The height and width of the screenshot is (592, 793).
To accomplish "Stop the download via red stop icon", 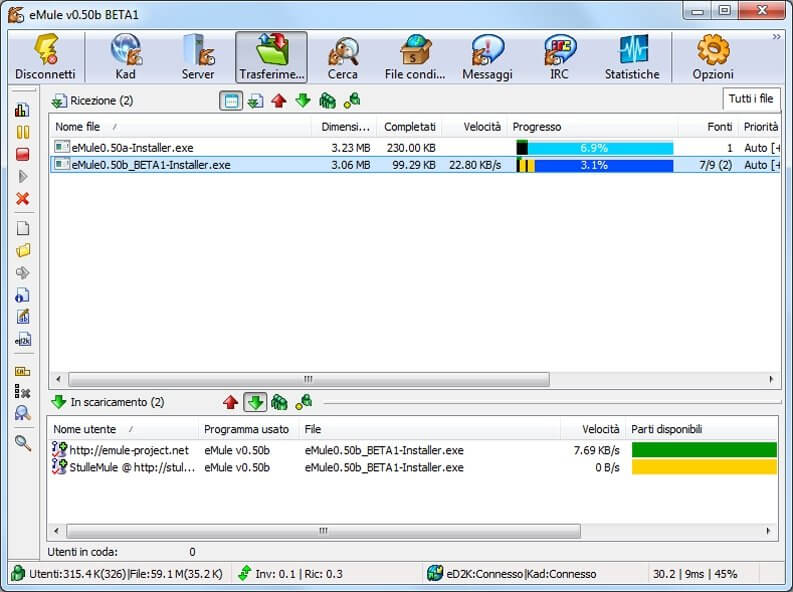I will pos(22,154).
